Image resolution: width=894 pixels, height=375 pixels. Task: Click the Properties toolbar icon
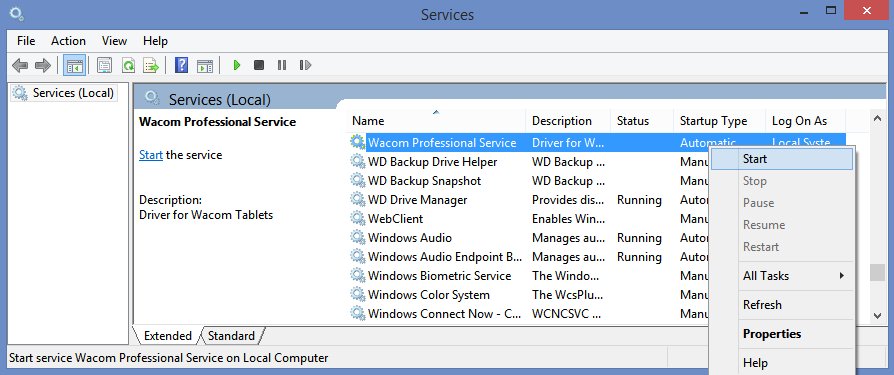[x=104, y=66]
